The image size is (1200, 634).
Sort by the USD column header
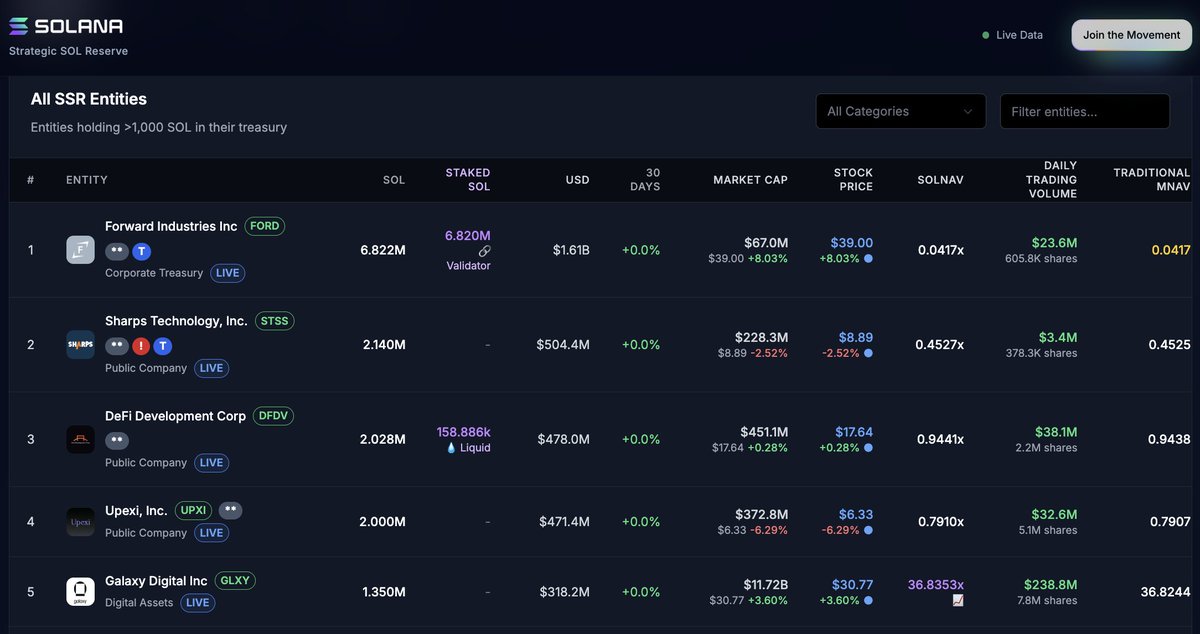577,180
